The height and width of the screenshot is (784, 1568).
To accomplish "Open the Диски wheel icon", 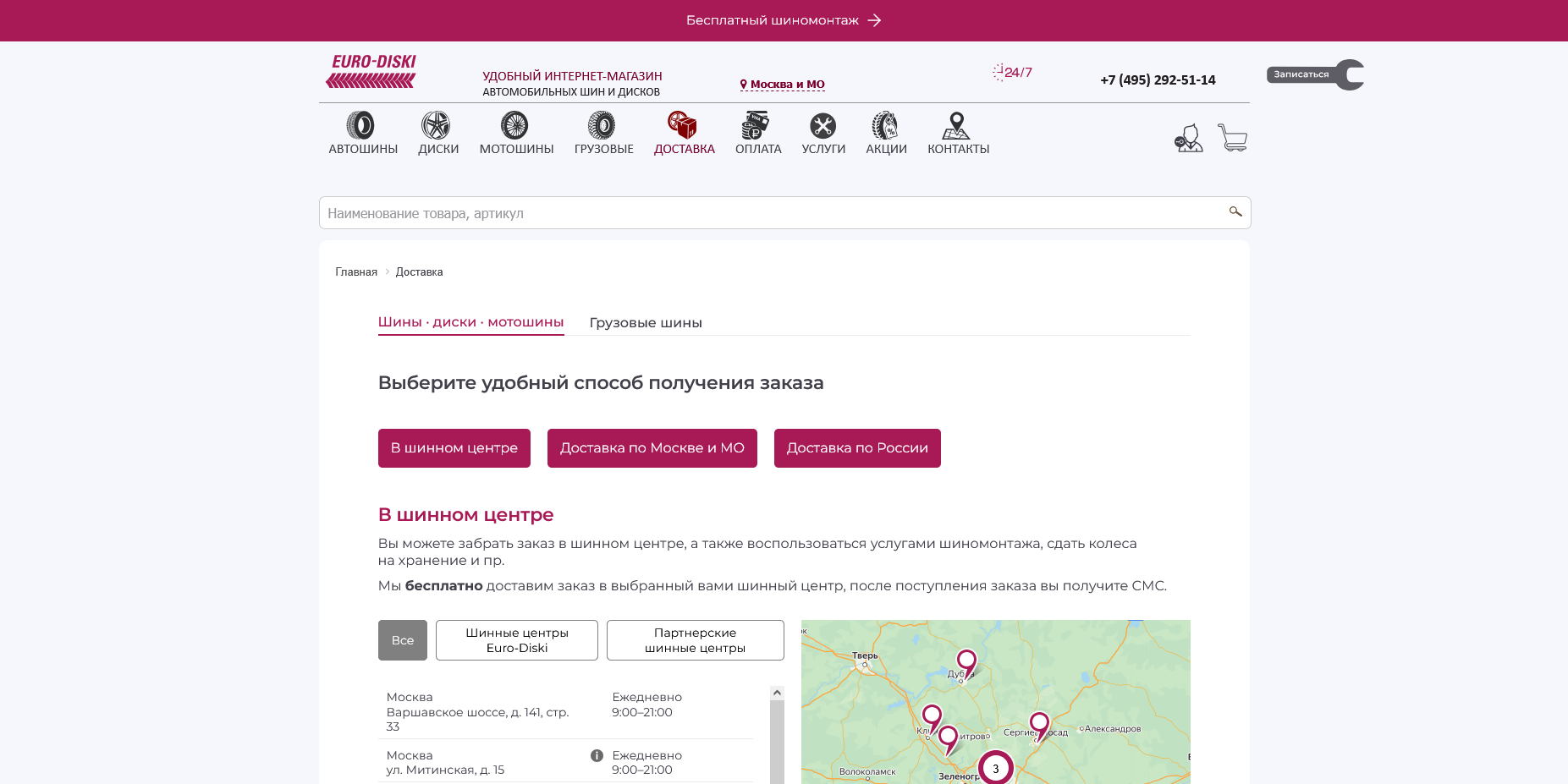I will tap(436, 125).
